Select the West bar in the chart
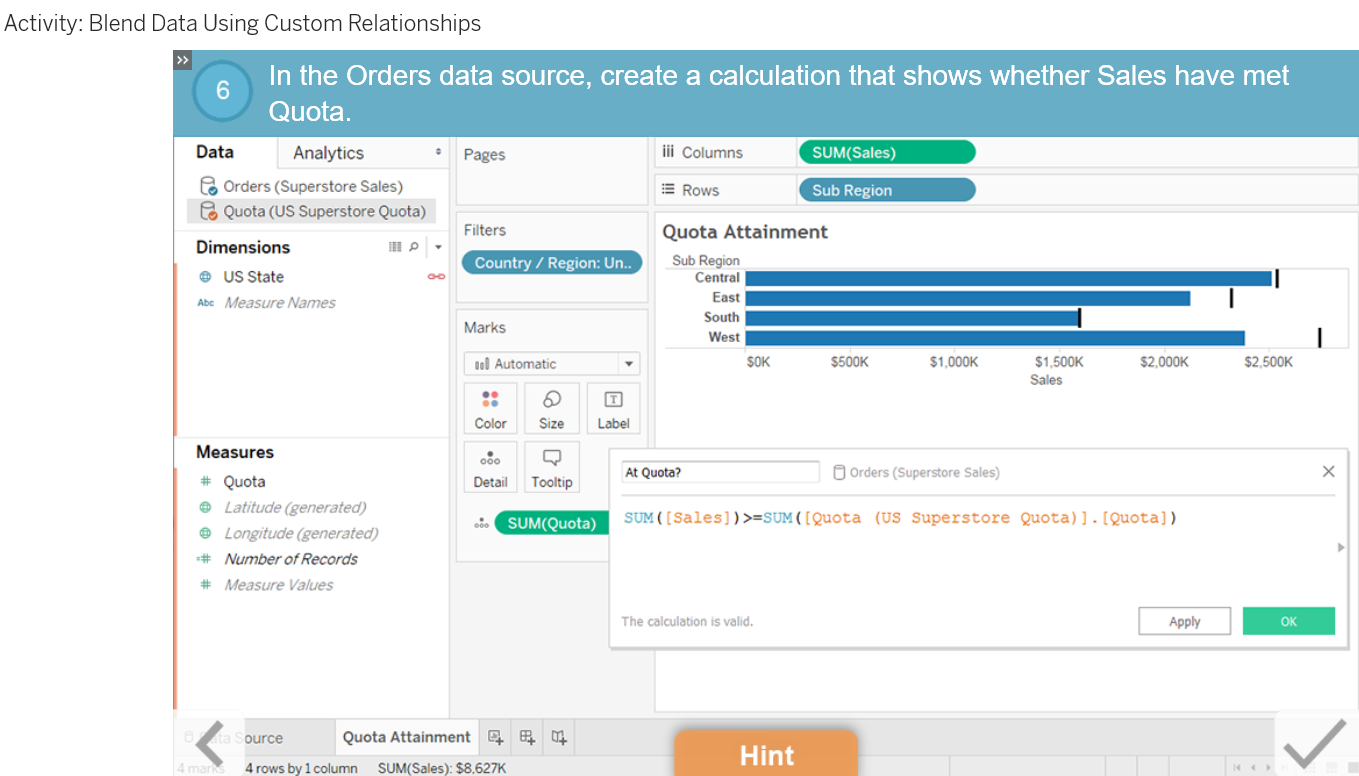 995,338
